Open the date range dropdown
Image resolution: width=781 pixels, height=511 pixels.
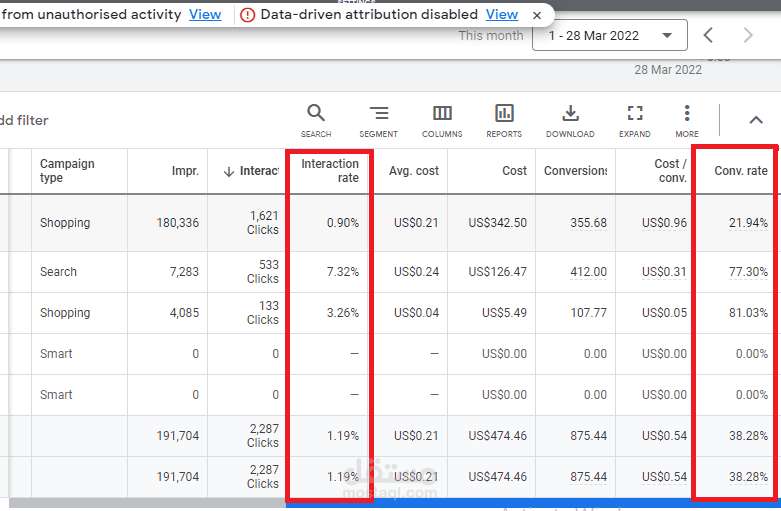[x=610, y=35]
